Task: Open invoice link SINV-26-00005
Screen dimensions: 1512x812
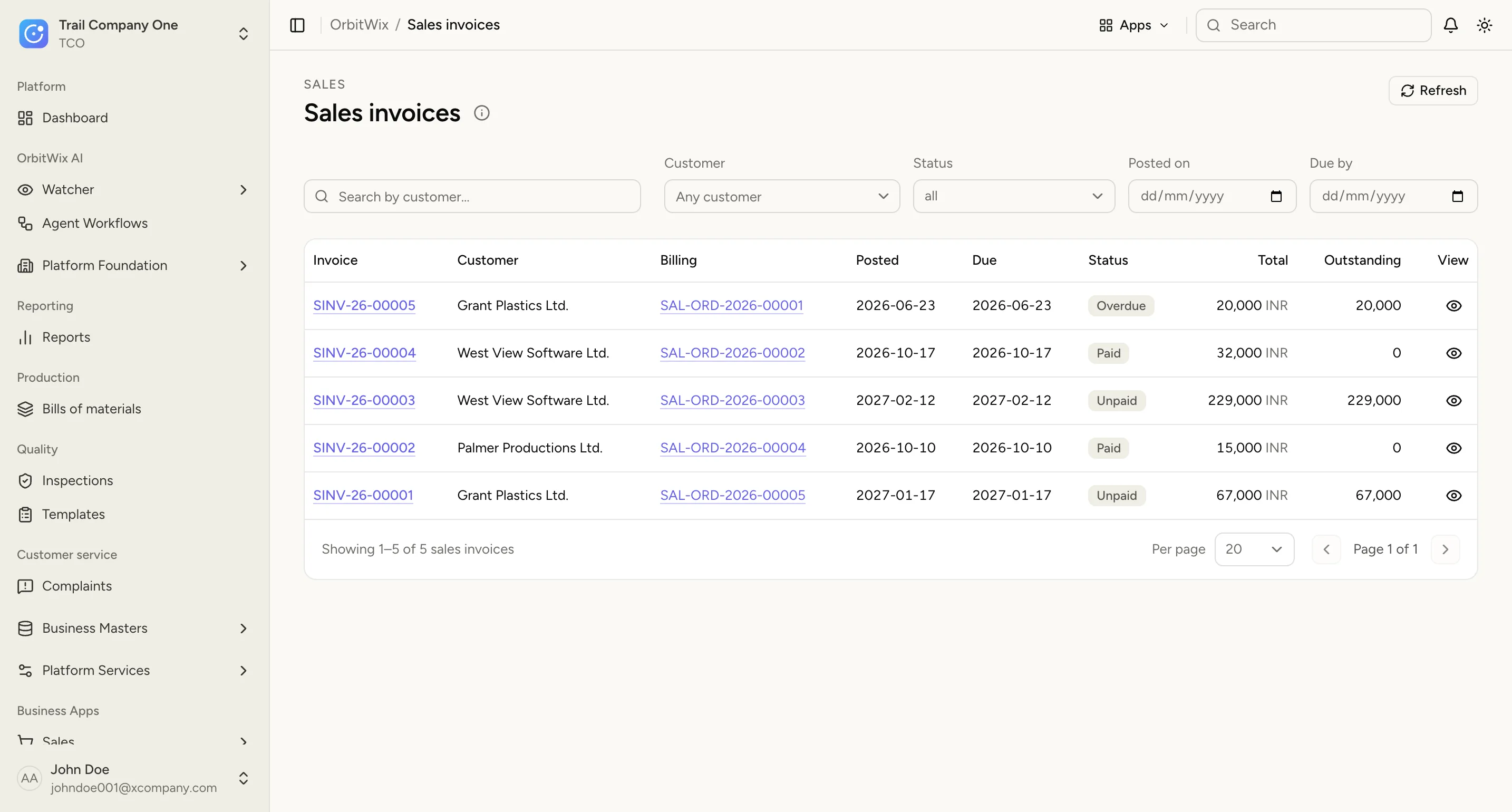Action: click(x=364, y=305)
